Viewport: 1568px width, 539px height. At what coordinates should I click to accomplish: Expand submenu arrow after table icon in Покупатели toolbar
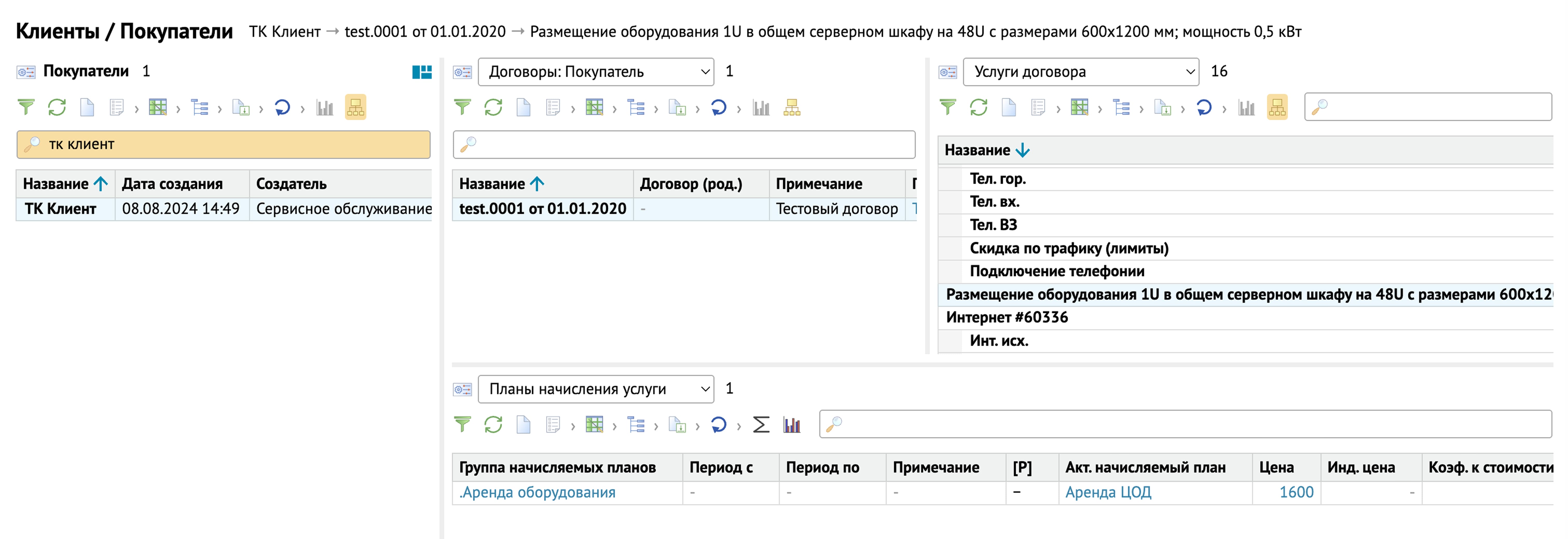click(178, 110)
